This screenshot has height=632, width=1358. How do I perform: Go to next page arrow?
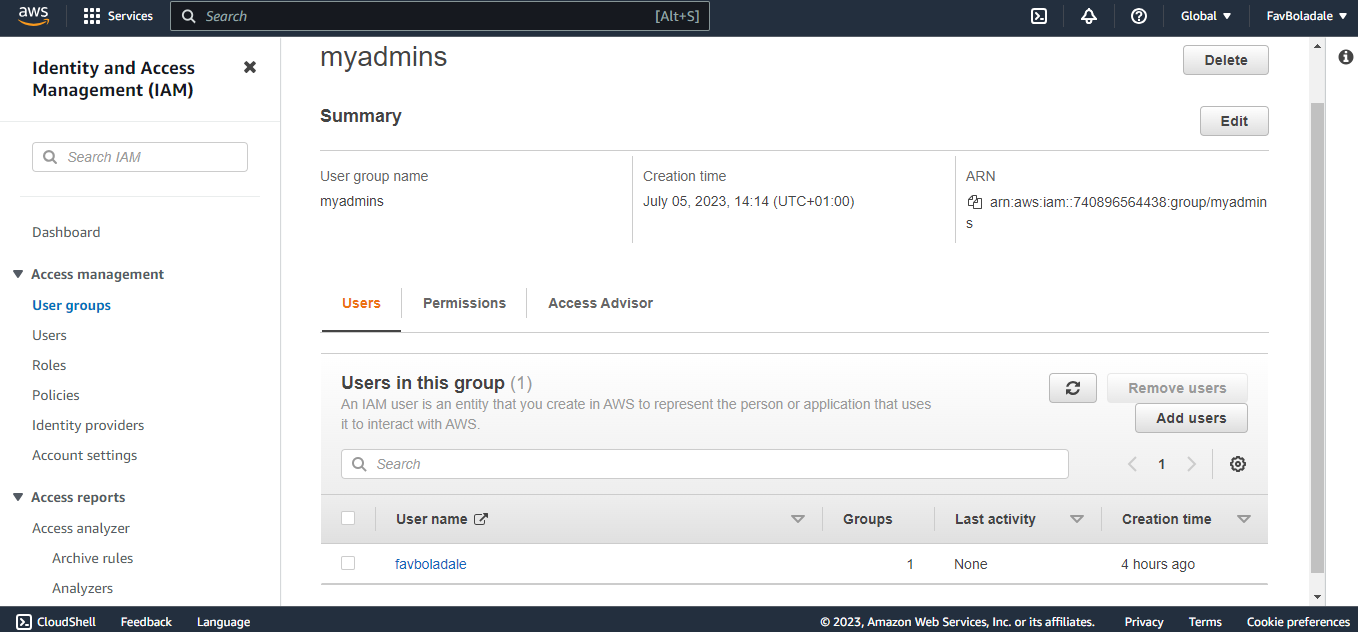[x=1191, y=464]
